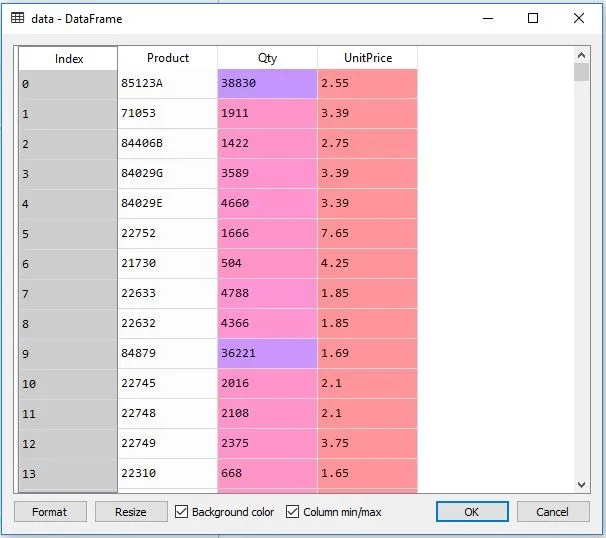Select product cell 71053

pyautogui.click(x=168, y=114)
